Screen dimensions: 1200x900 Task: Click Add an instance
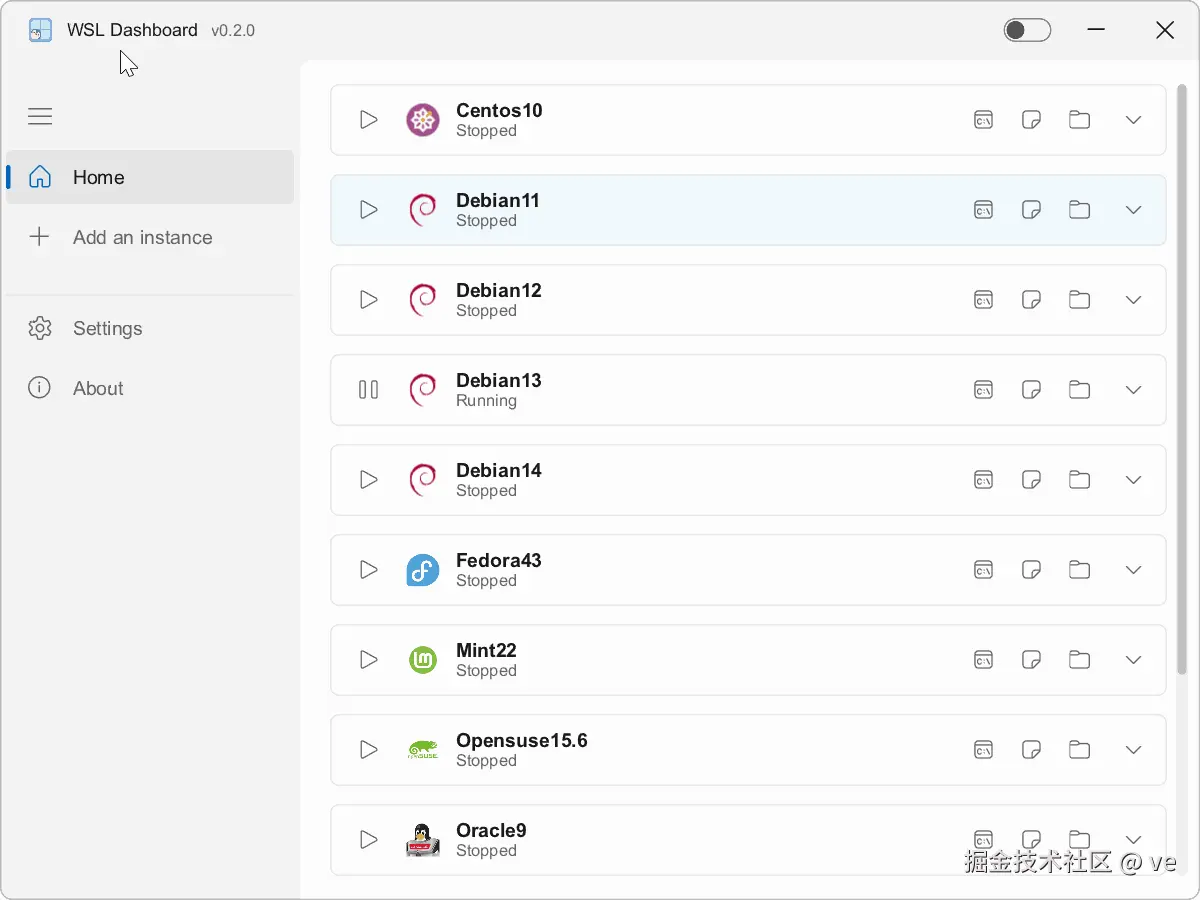point(142,238)
